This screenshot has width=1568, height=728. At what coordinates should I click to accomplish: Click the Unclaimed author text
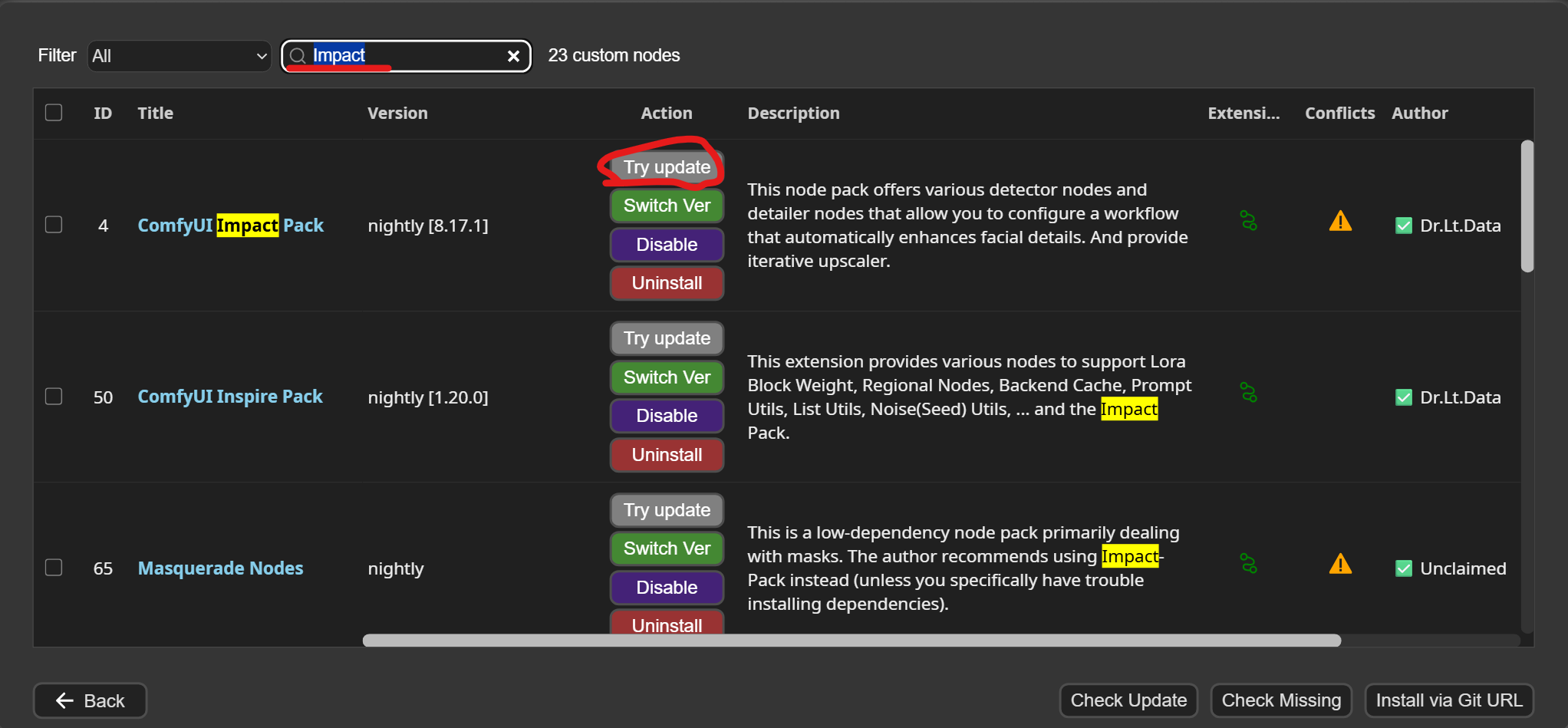pyautogui.click(x=1463, y=568)
